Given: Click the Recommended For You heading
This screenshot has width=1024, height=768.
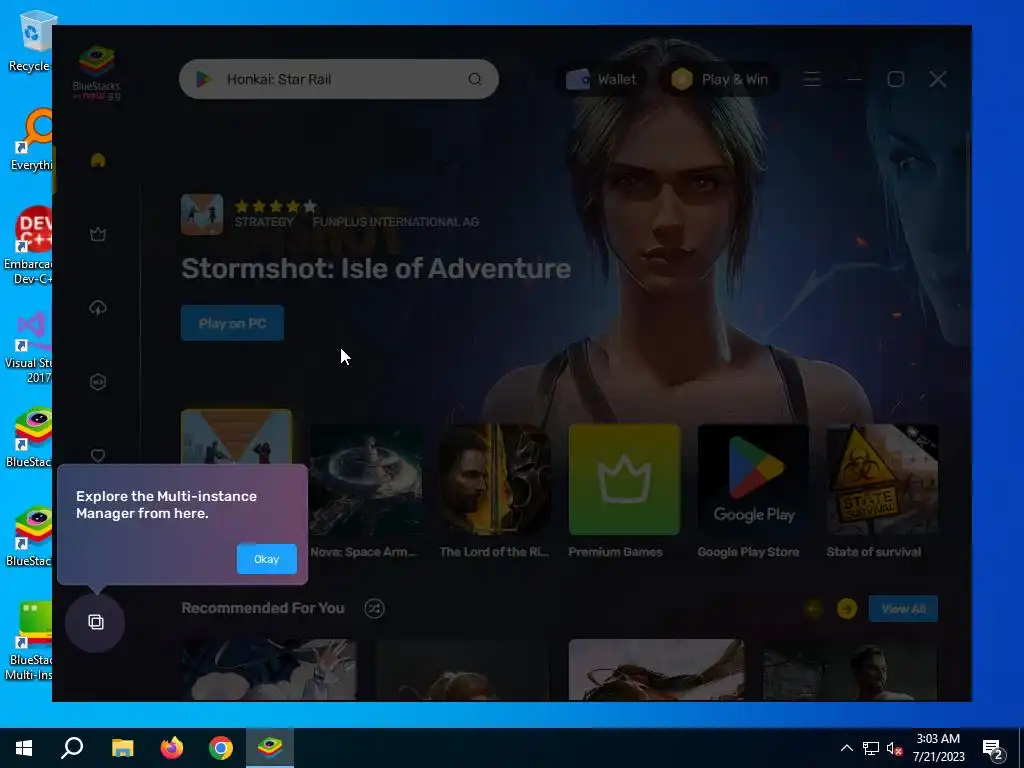Looking at the screenshot, I should (x=263, y=609).
